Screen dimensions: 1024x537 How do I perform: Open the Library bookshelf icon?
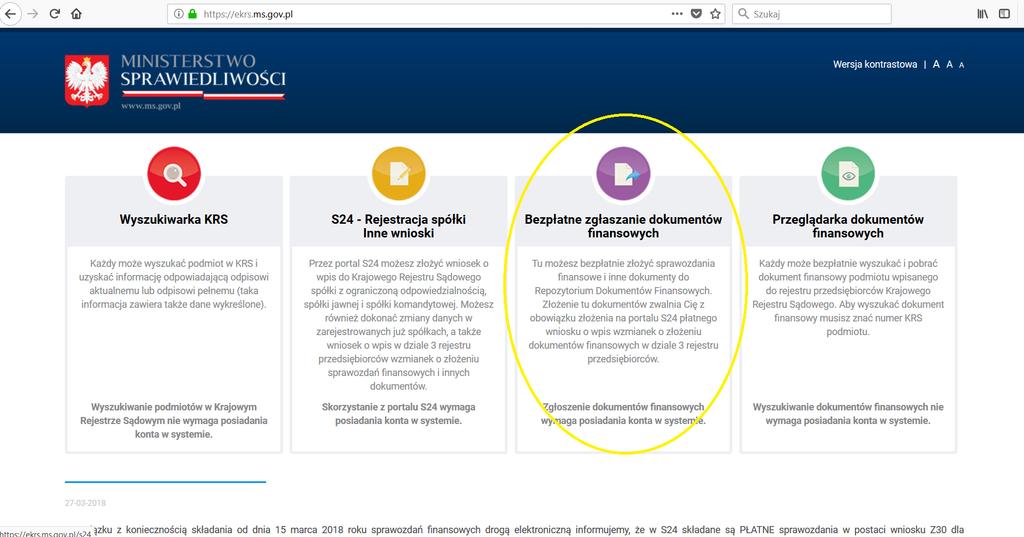coord(982,14)
